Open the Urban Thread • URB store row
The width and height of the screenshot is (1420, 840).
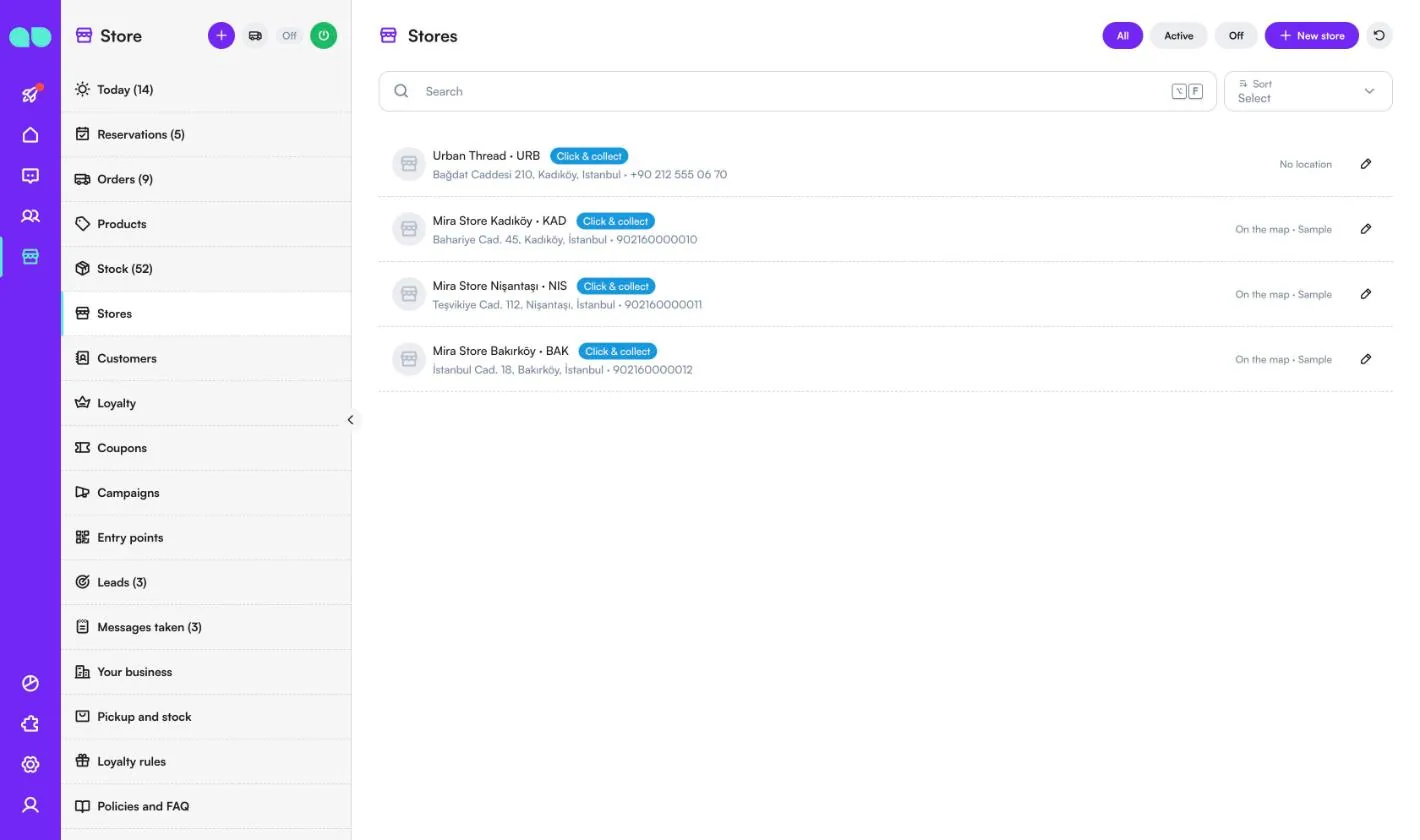coord(885,164)
